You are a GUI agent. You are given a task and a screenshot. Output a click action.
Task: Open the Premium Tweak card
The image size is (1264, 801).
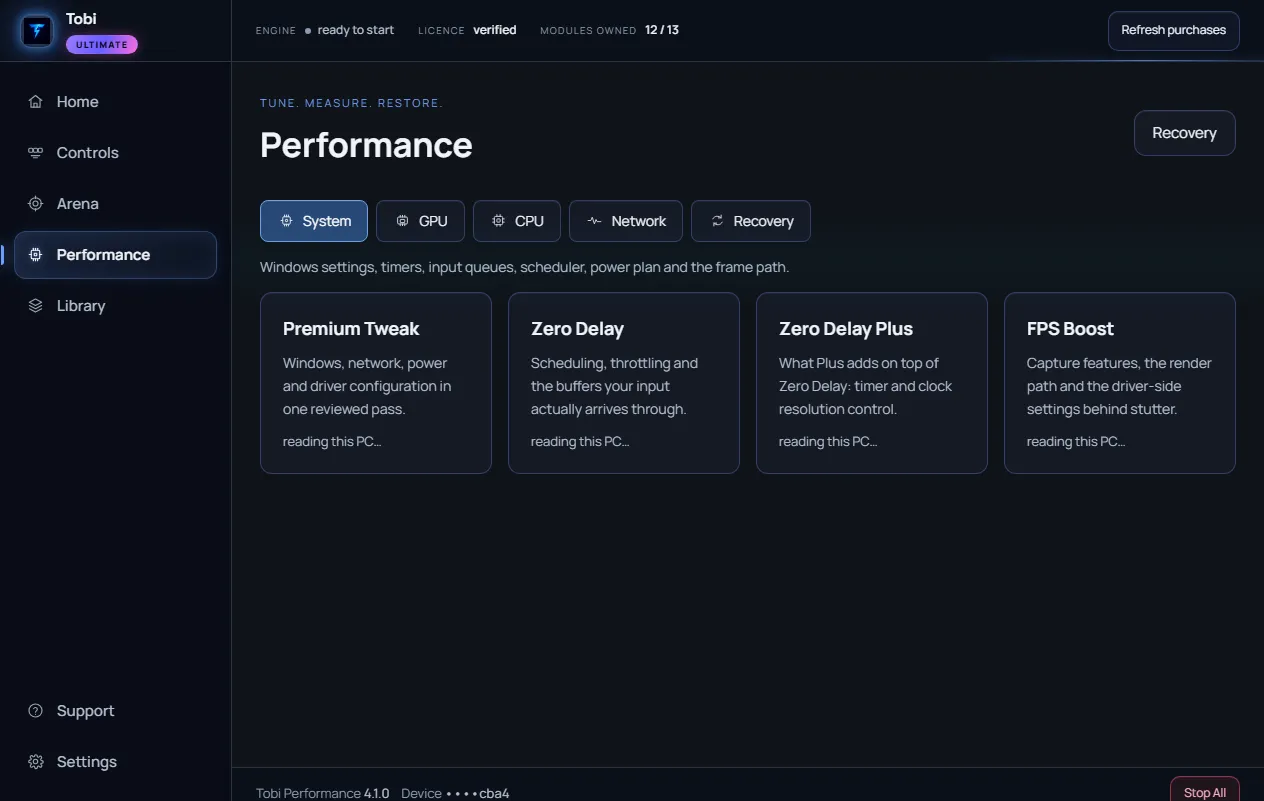click(x=376, y=383)
